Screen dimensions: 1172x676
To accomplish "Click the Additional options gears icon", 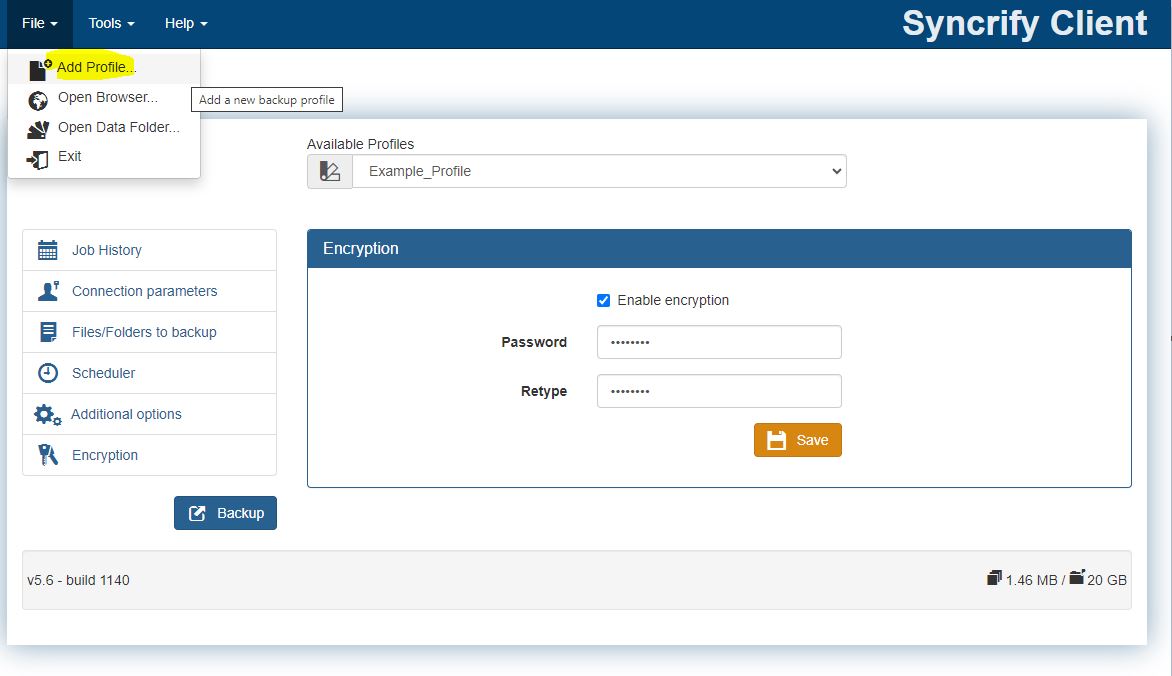I will pyautogui.click(x=47, y=414).
